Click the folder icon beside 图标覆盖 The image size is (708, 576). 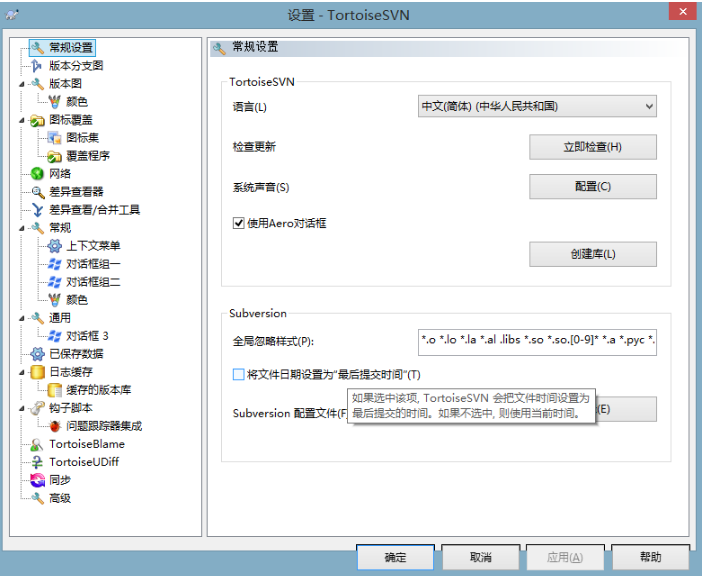coord(37,120)
